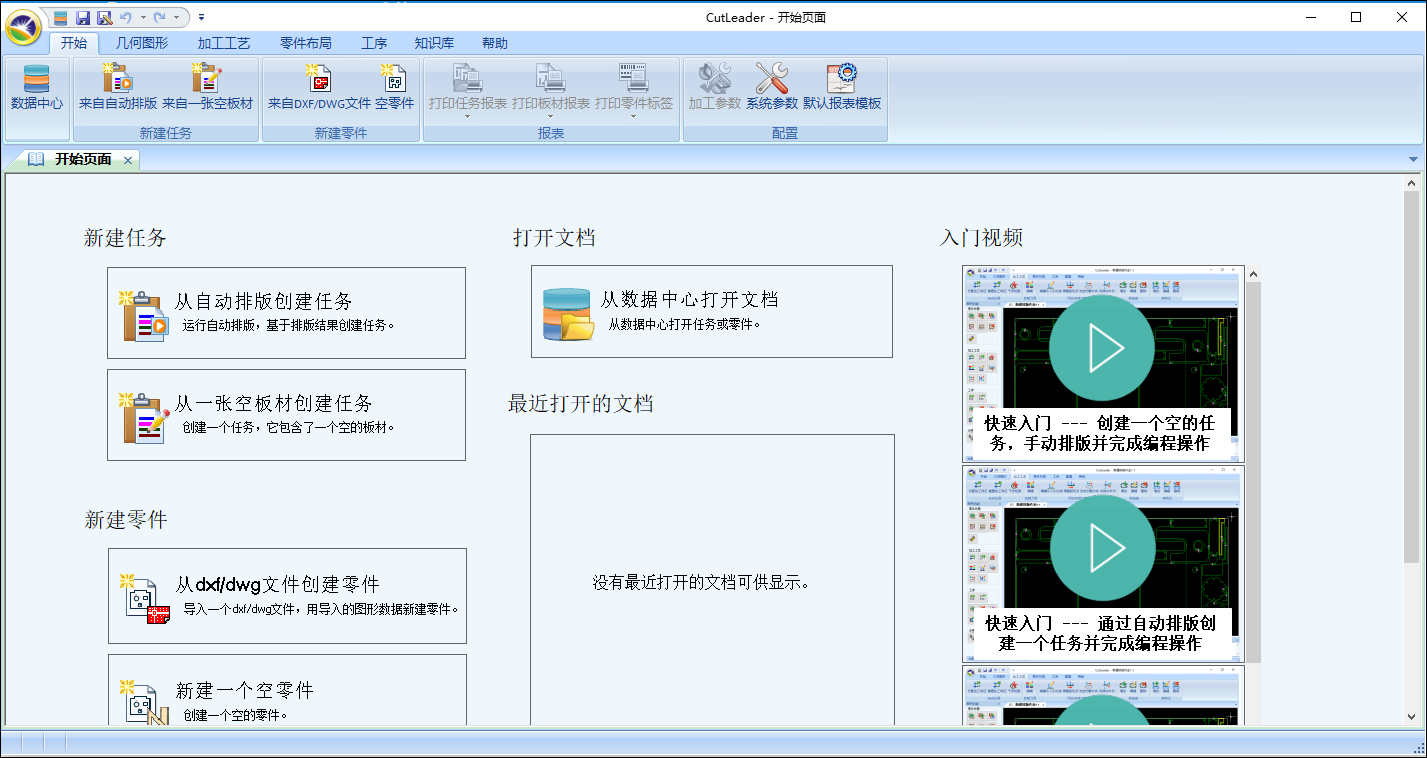Click 来自自动排版 new task icon in ribbon
1427x758 pixels.
(x=118, y=87)
